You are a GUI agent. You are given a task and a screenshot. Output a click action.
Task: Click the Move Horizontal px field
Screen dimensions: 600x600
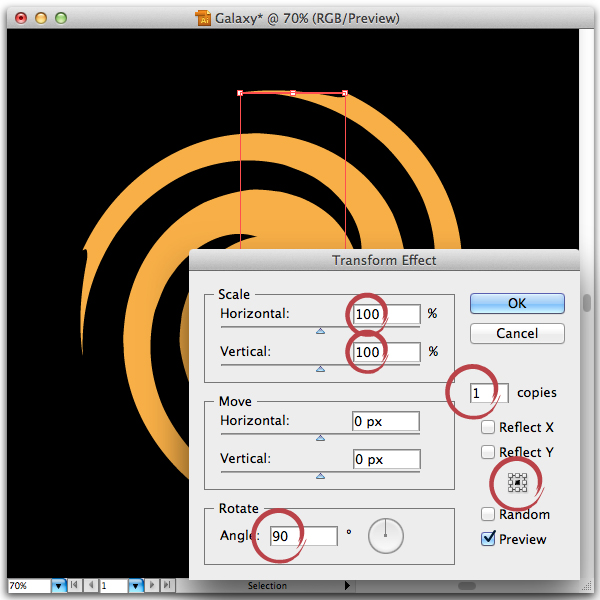(x=386, y=421)
